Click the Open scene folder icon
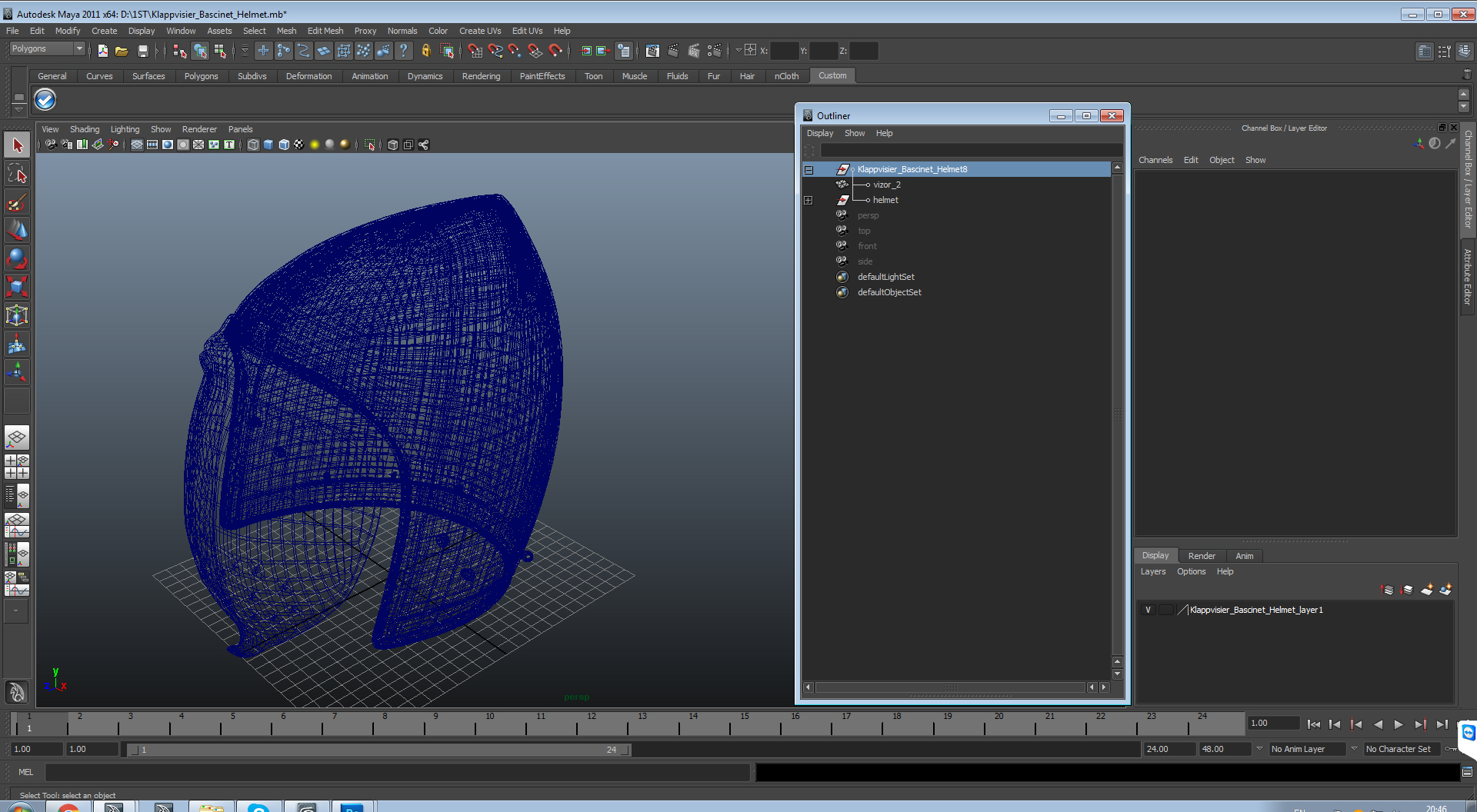 click(122, 51)
